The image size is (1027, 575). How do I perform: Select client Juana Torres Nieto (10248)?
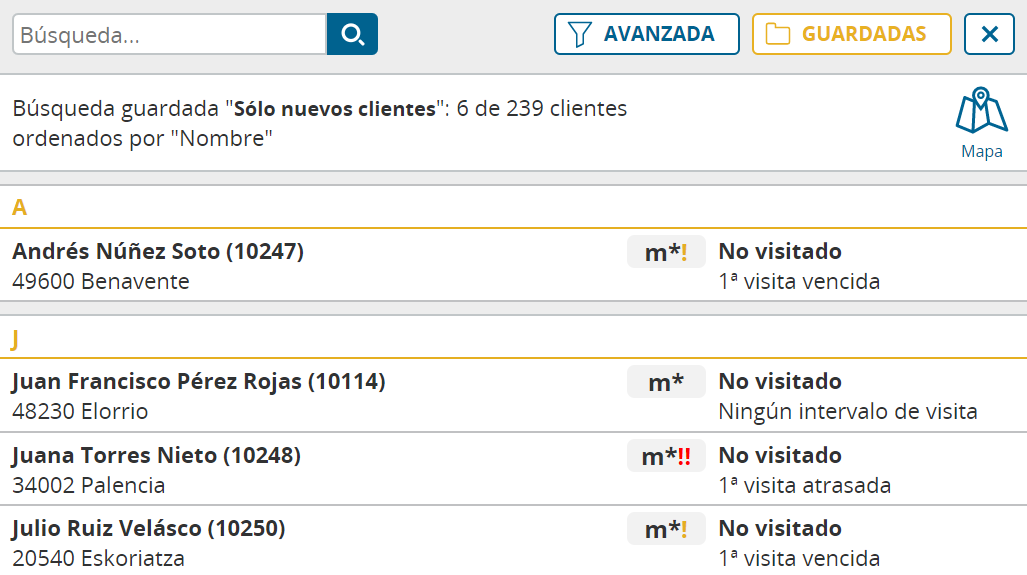coord(156,456)
